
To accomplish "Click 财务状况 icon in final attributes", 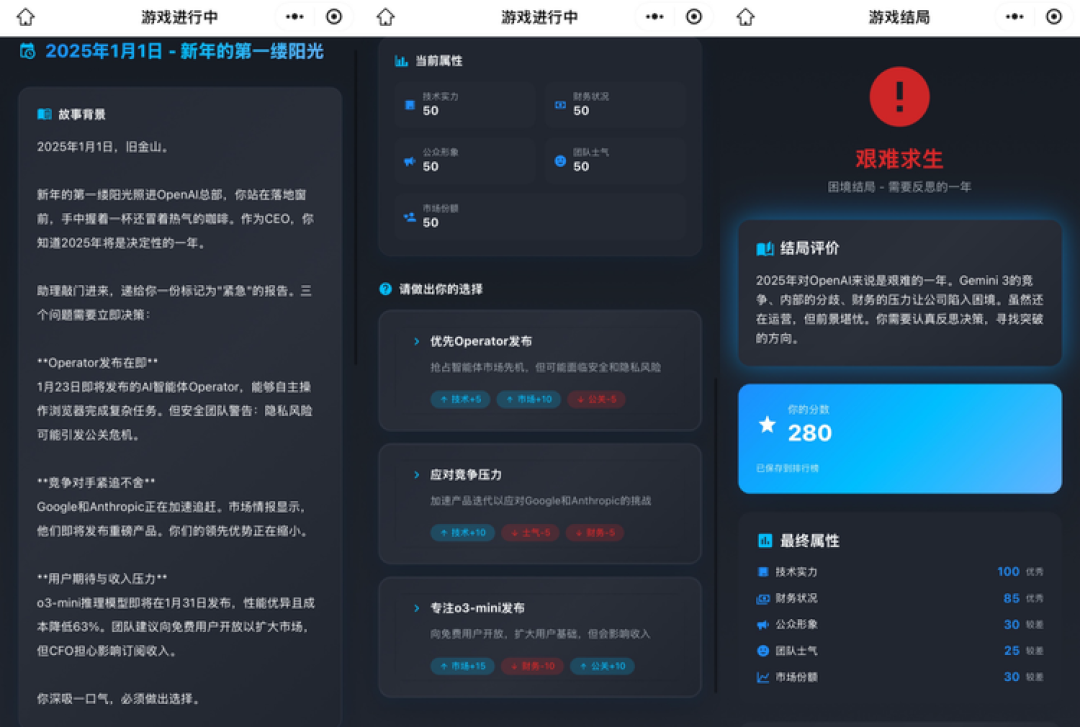I will pyautogui.click(x=762, y=598).
